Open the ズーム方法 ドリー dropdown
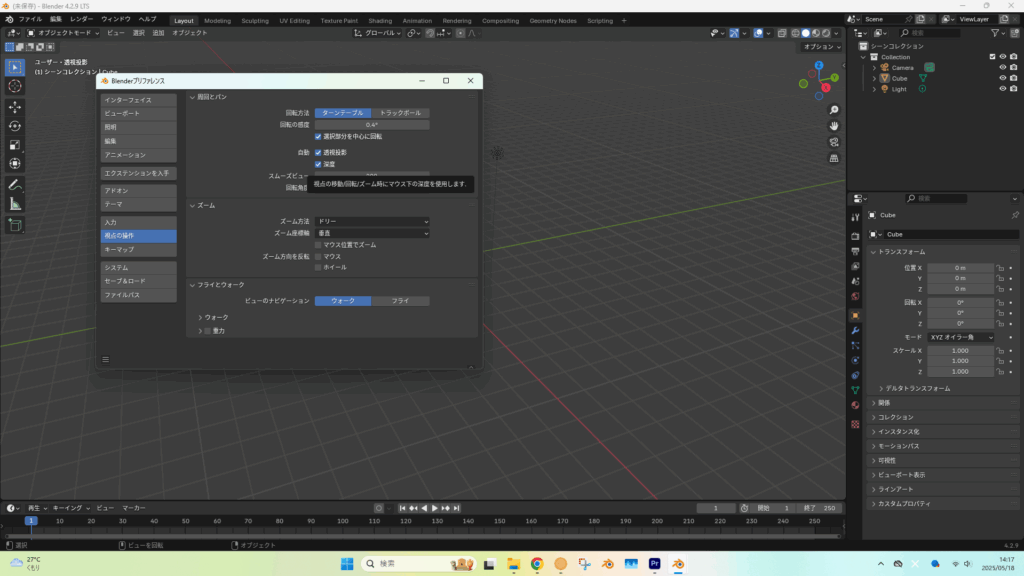1024x576 pixels. point(372,221)
